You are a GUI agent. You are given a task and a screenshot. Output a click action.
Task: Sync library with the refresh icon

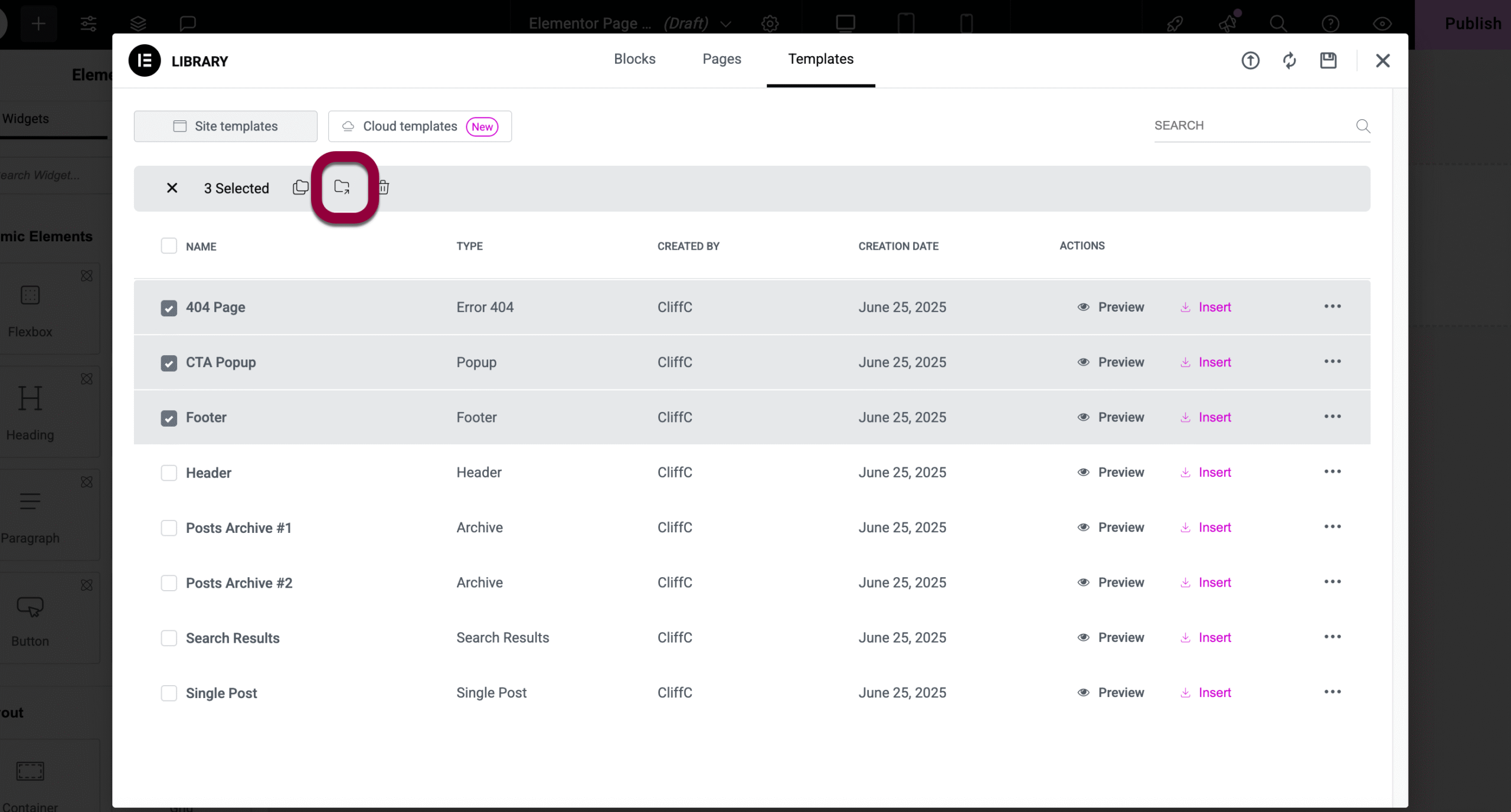[1289, 61]
